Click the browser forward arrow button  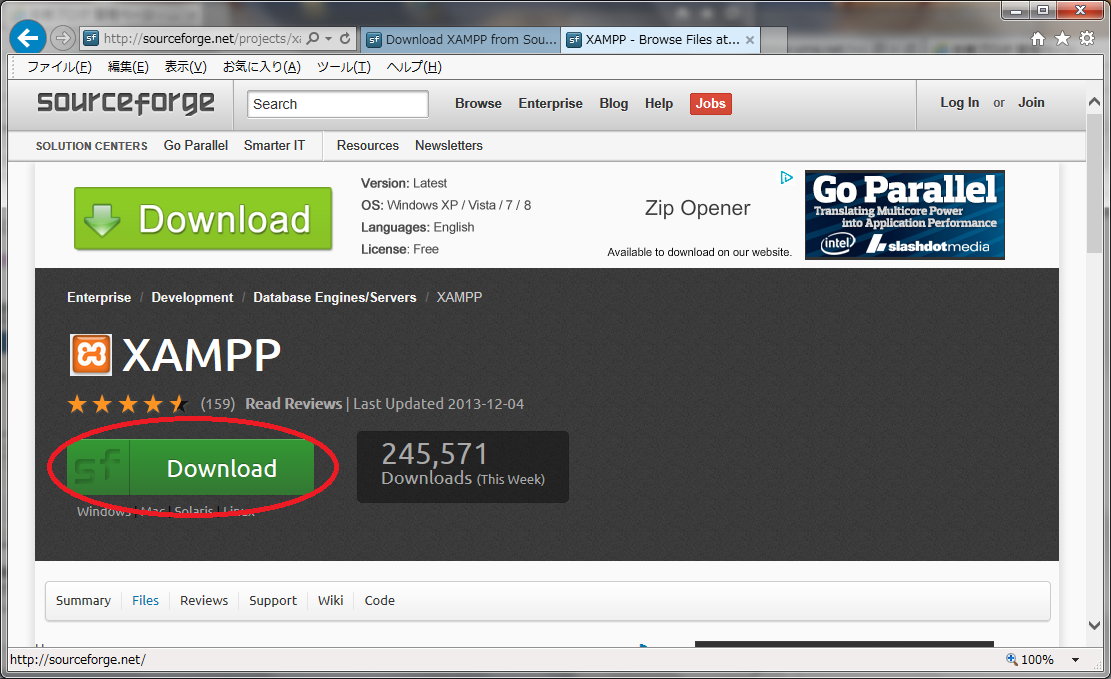[63, 38]
